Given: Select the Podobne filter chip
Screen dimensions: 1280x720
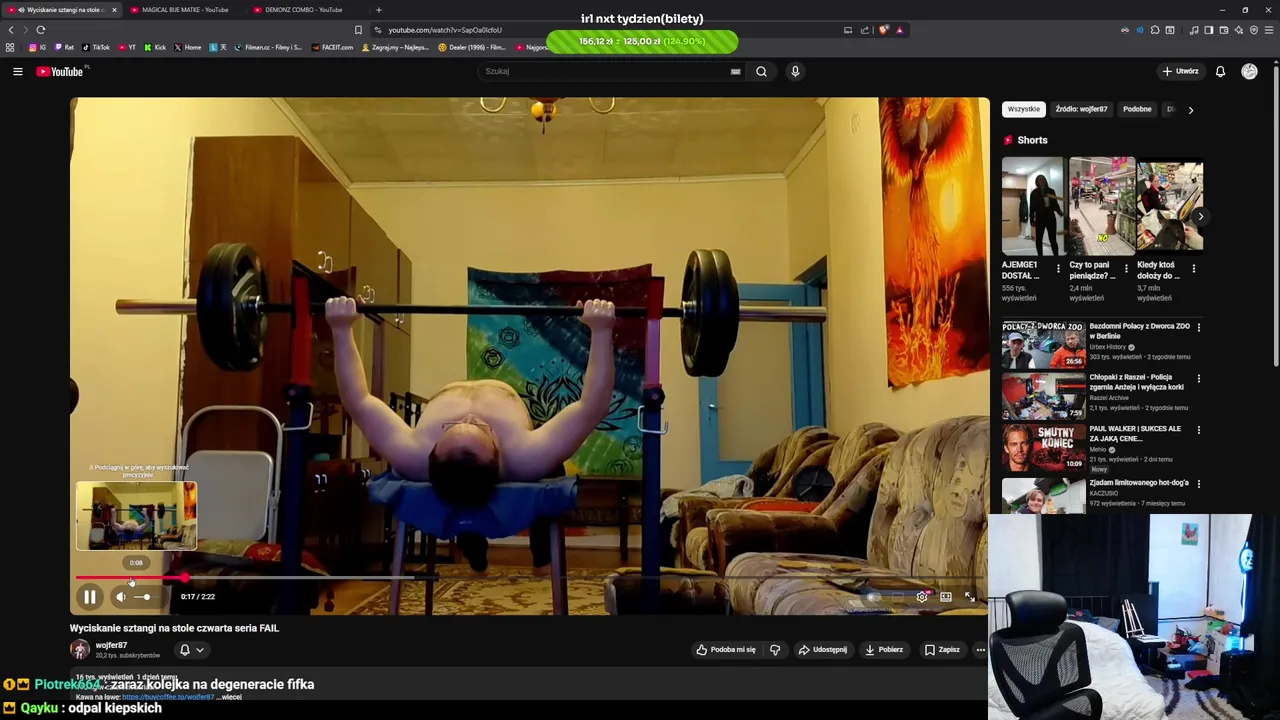Looking at the screenshot, I should 1137,109.
